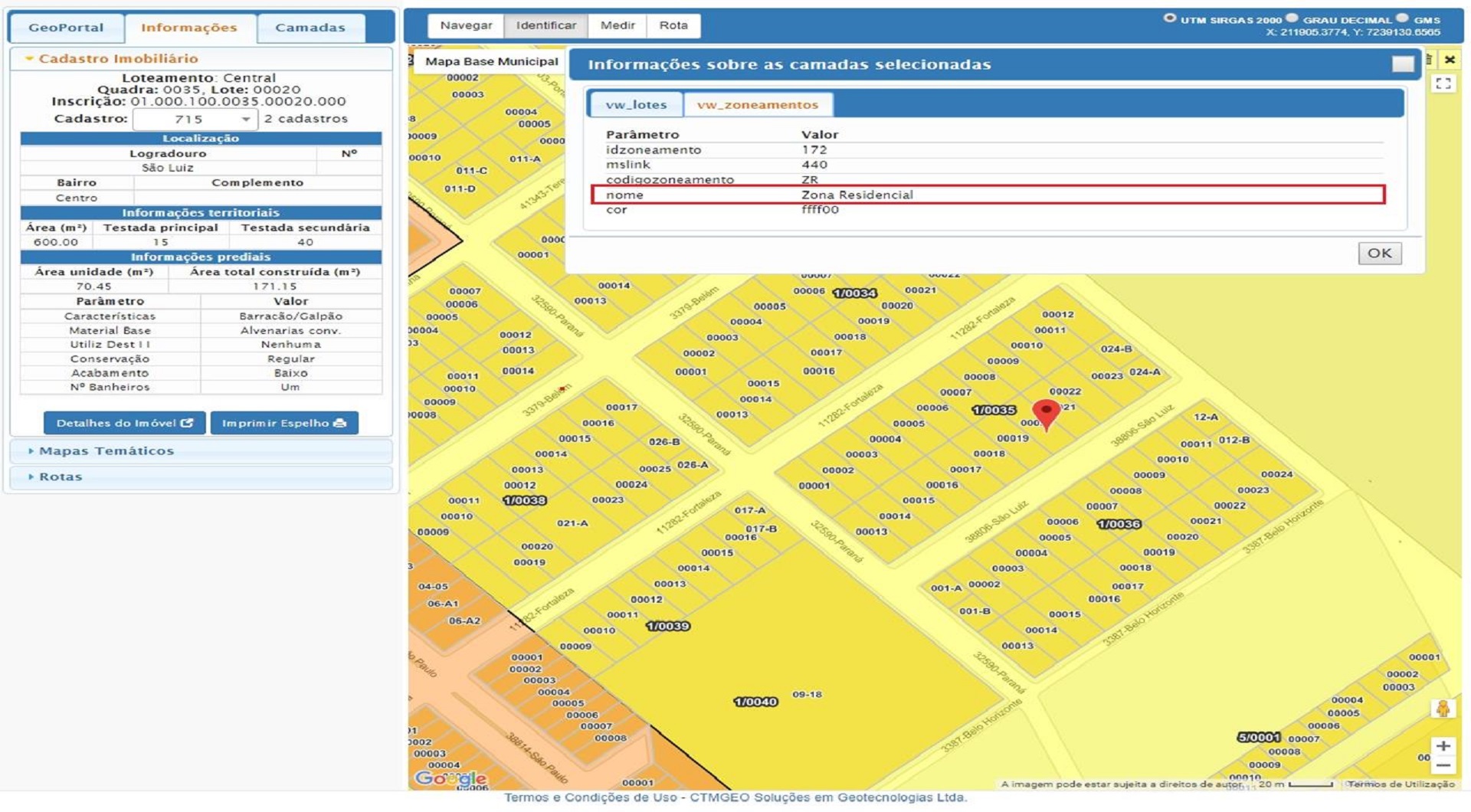This screenshot has height=812, width=1471.
Task: Select the Identificar tool
Action: (x=545, y=25)
